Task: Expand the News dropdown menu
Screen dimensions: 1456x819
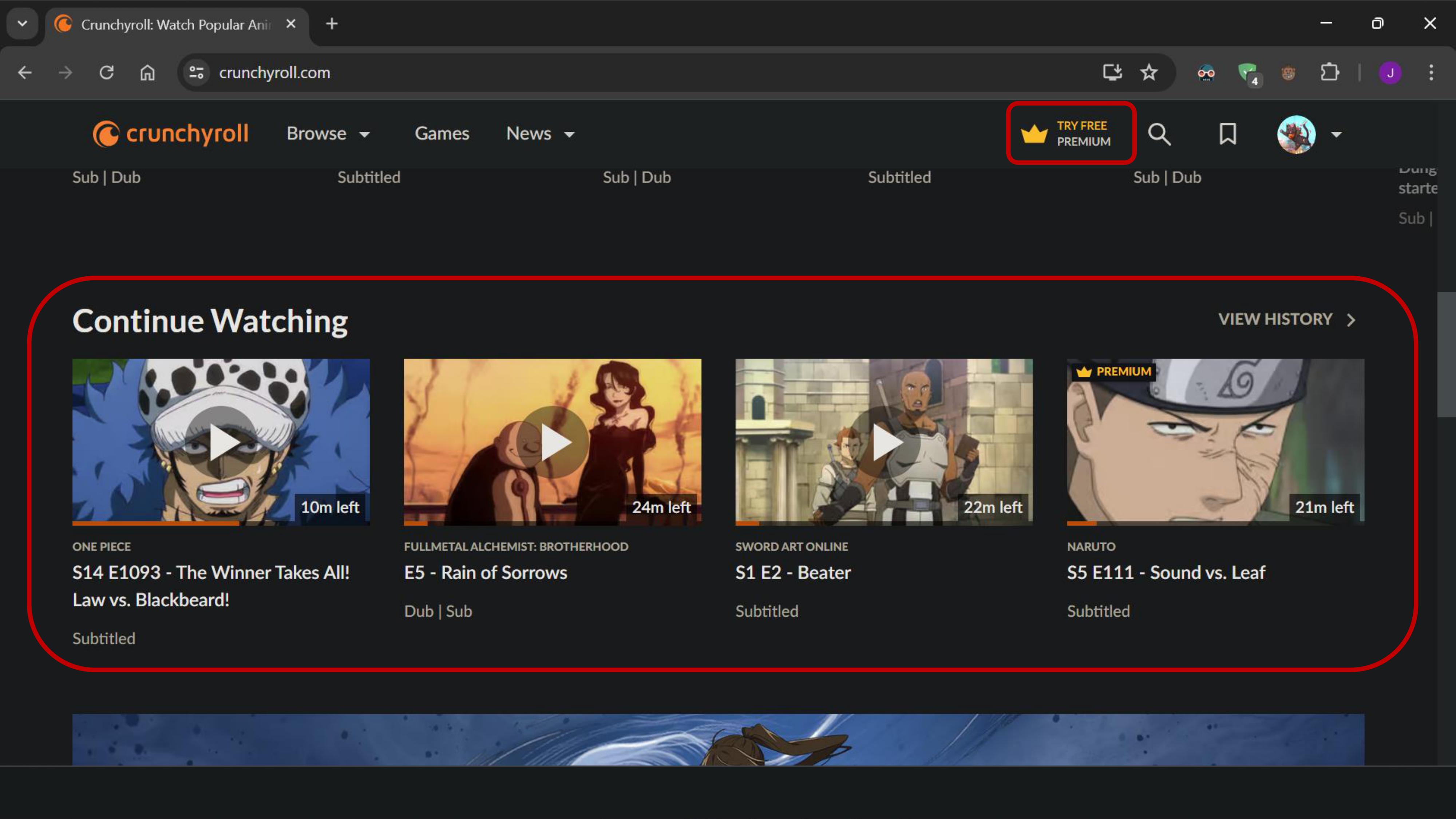Action: [x=540, y=134]
